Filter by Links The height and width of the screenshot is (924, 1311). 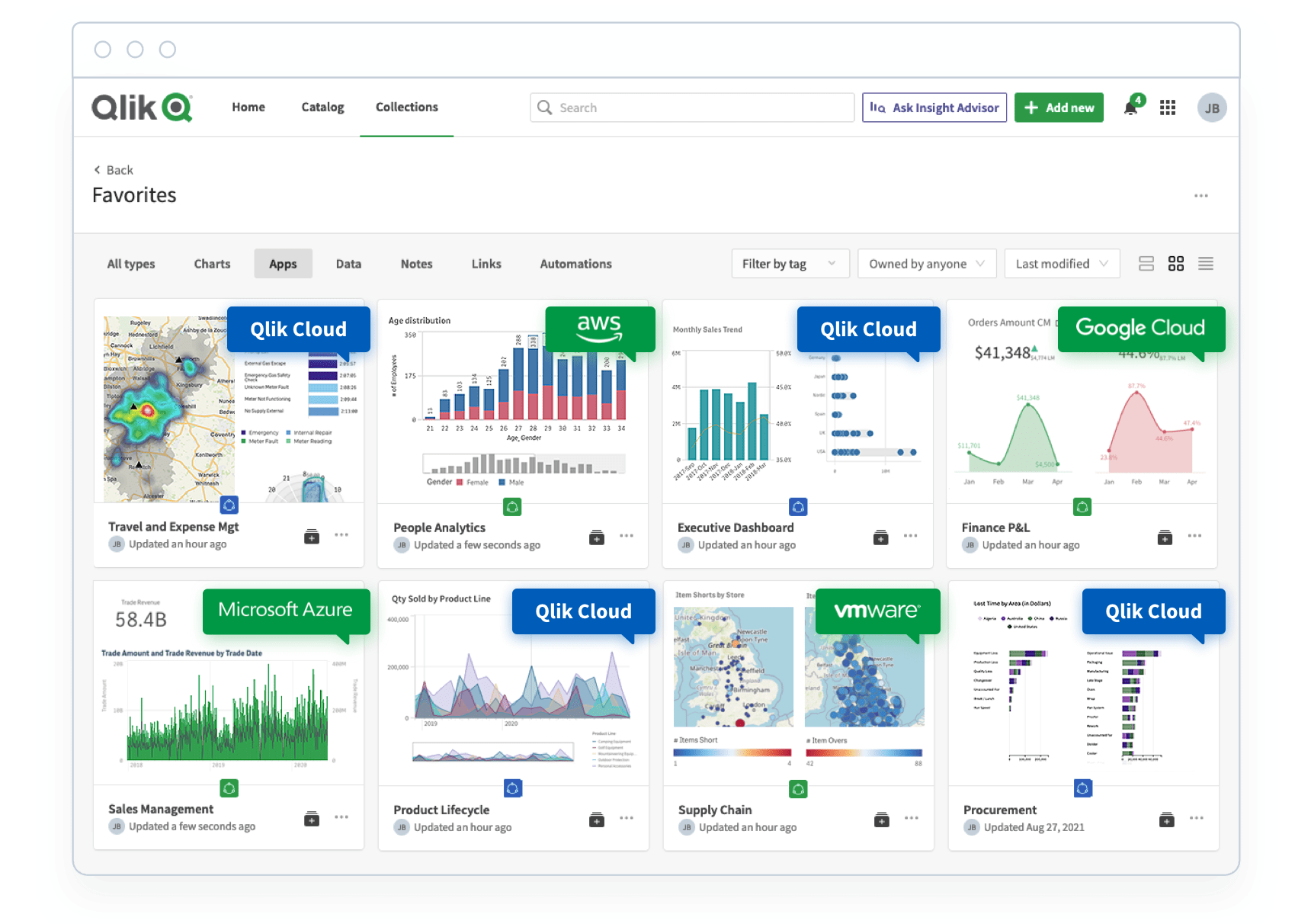point(486,264)
